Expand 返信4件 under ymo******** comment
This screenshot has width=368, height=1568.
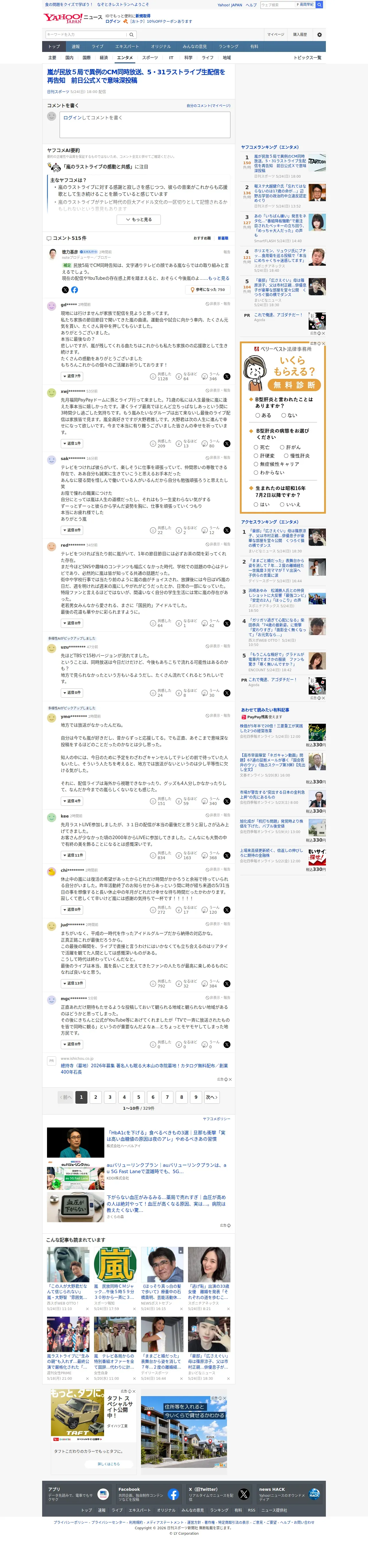(x=72, y=801)
